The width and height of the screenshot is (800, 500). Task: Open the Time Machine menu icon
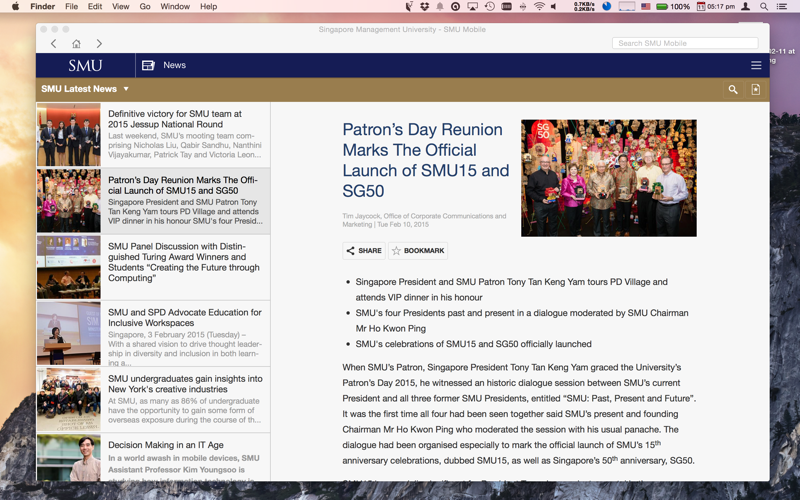pos(489,6)
